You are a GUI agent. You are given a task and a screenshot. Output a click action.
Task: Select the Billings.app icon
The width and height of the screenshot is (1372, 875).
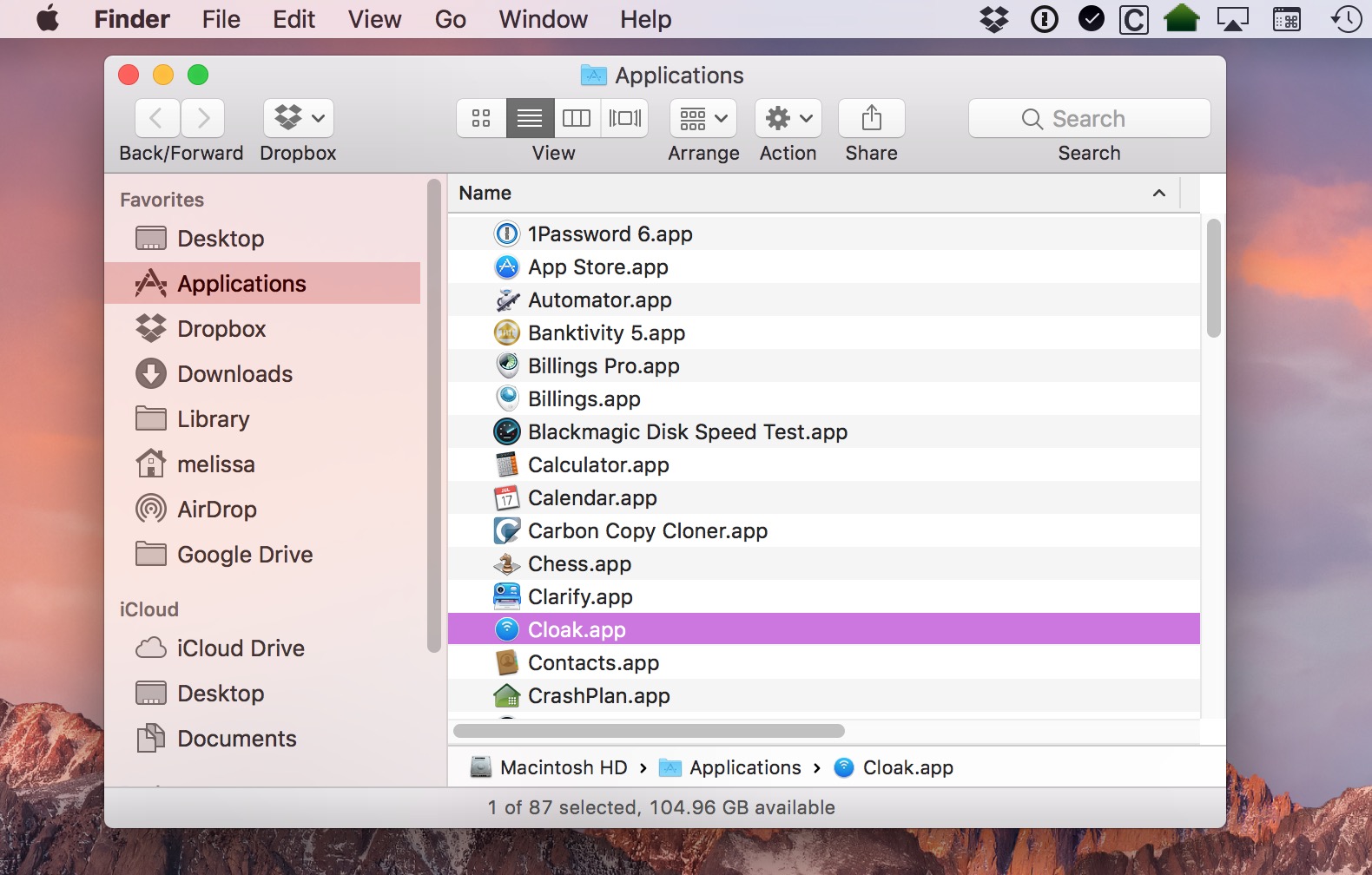pyautogui.click(x=506, y=398)
